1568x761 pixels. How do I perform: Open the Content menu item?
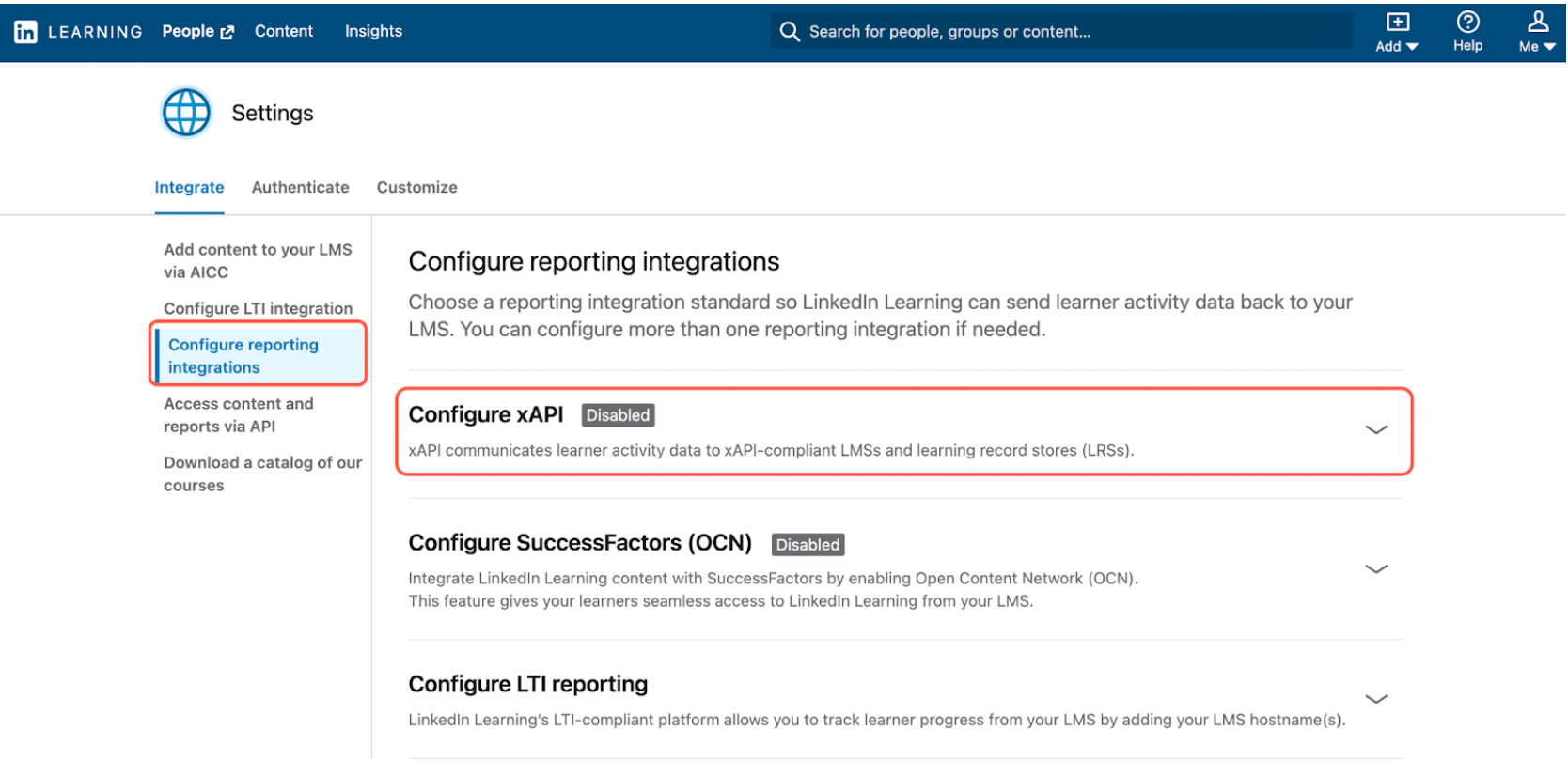tap(283, 31)
